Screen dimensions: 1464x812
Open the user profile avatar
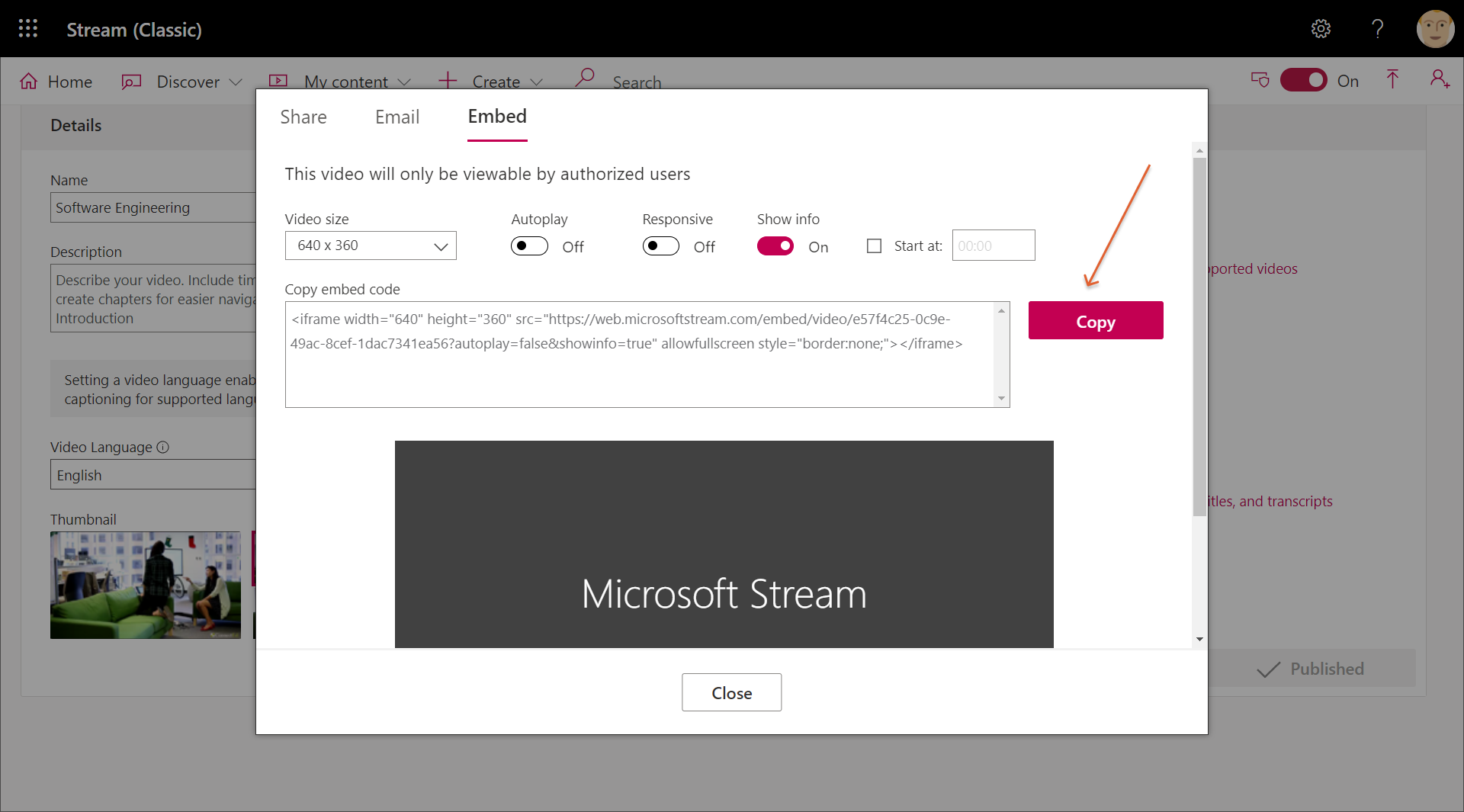click(1435, 29)
